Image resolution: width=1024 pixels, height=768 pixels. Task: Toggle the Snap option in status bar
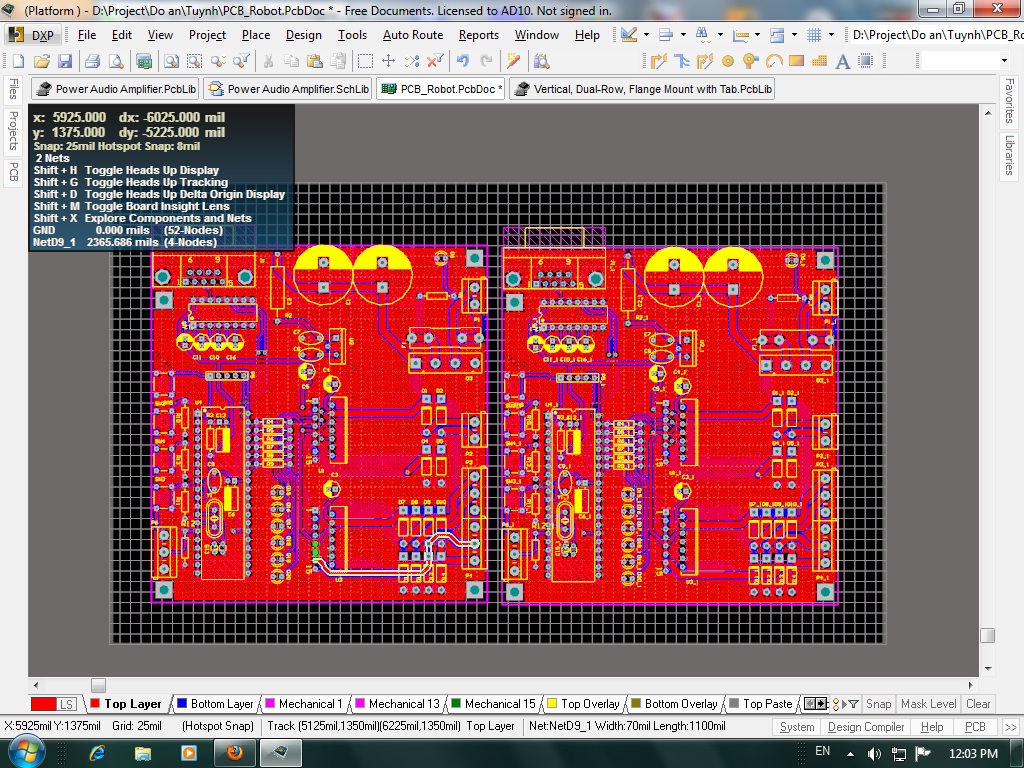tap(878, 704)
